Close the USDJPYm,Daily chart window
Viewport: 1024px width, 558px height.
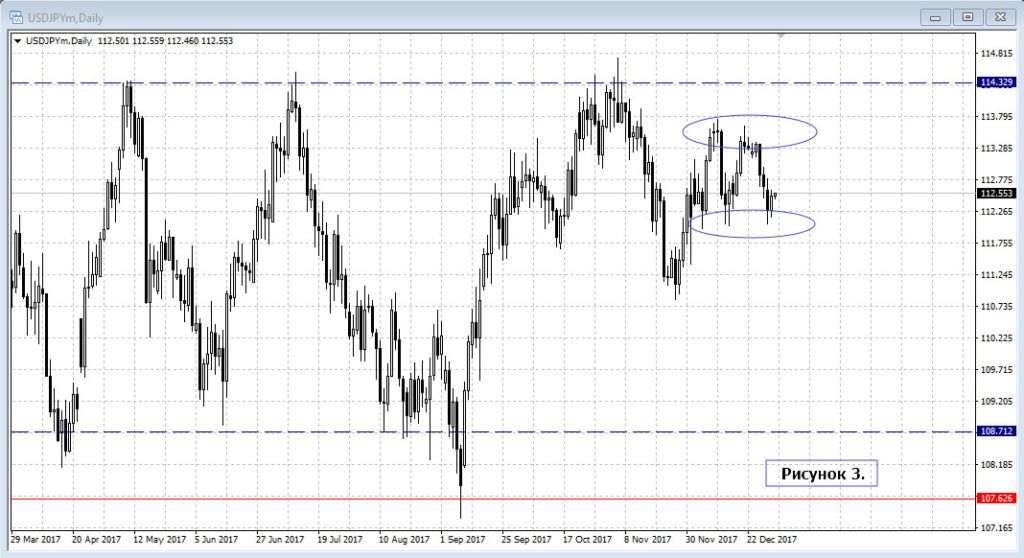(998, 16)
